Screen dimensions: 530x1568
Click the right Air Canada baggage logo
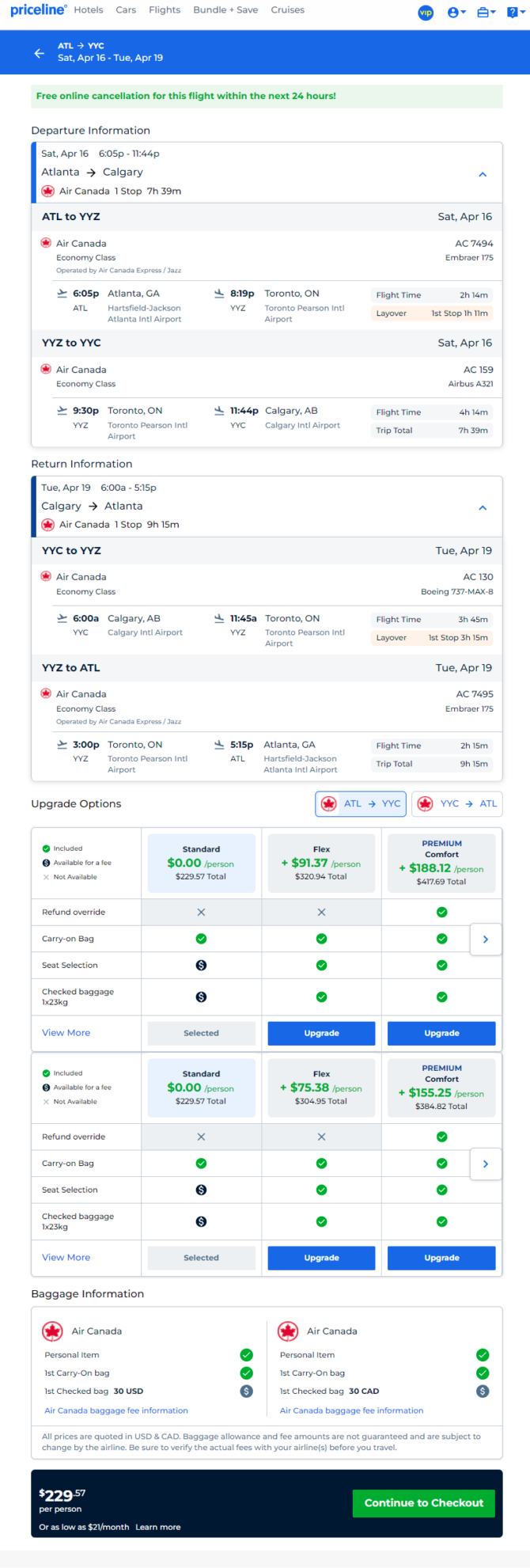[x=289, y=1331]
